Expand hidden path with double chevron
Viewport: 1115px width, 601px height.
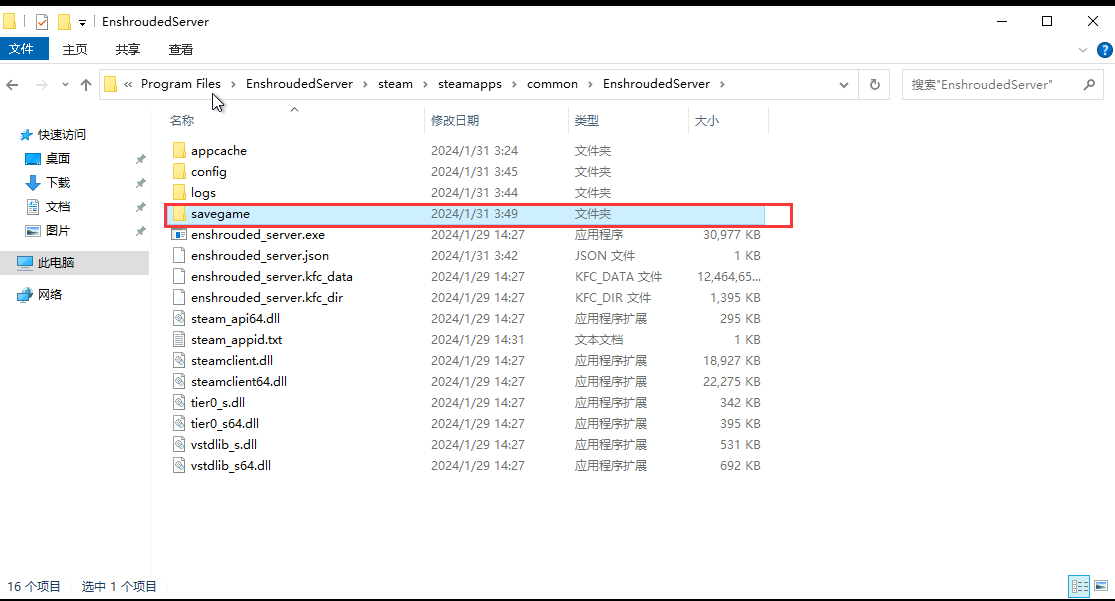coord(128,84)
